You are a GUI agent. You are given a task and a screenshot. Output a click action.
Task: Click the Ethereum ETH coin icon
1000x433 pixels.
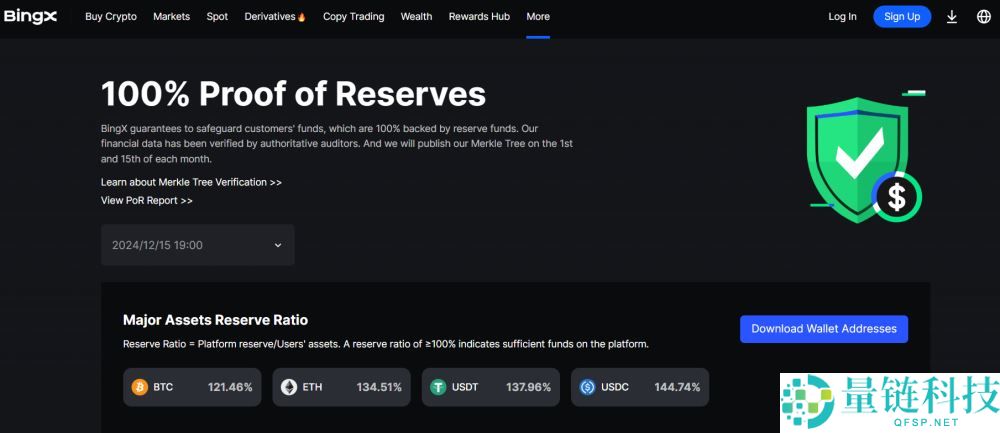pyautogui.click(x=289, y=387)
